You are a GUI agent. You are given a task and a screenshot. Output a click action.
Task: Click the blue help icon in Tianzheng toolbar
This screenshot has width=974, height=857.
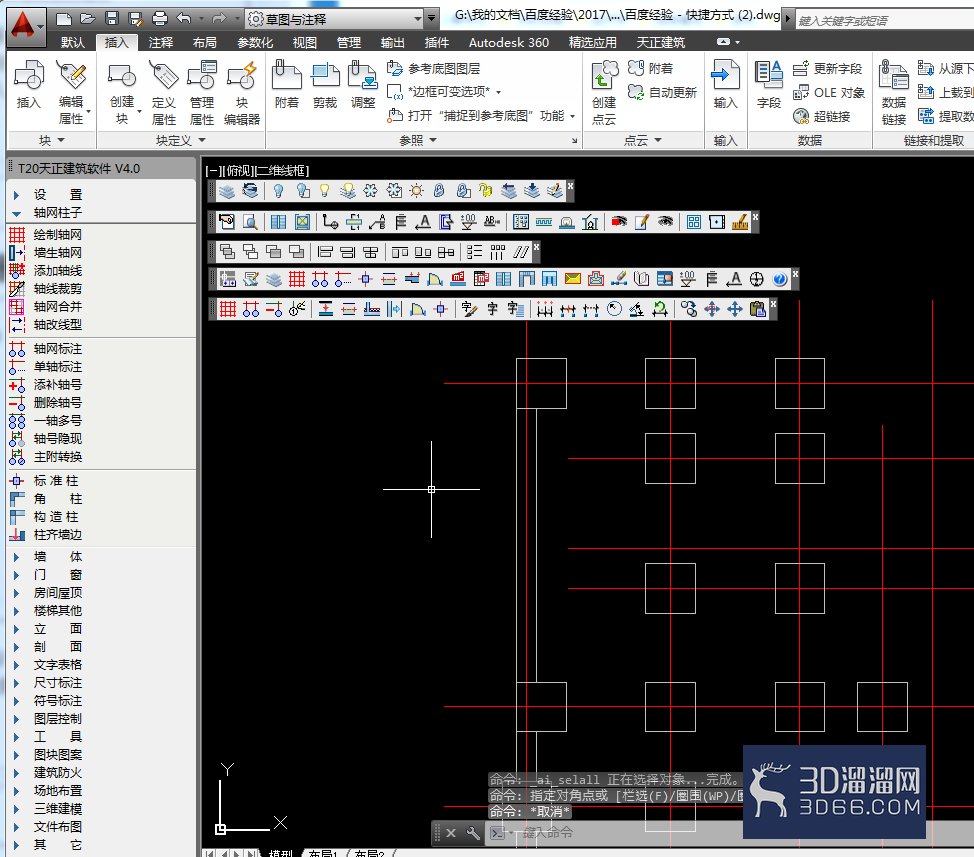pyautogui.click(x=780, y=279)
